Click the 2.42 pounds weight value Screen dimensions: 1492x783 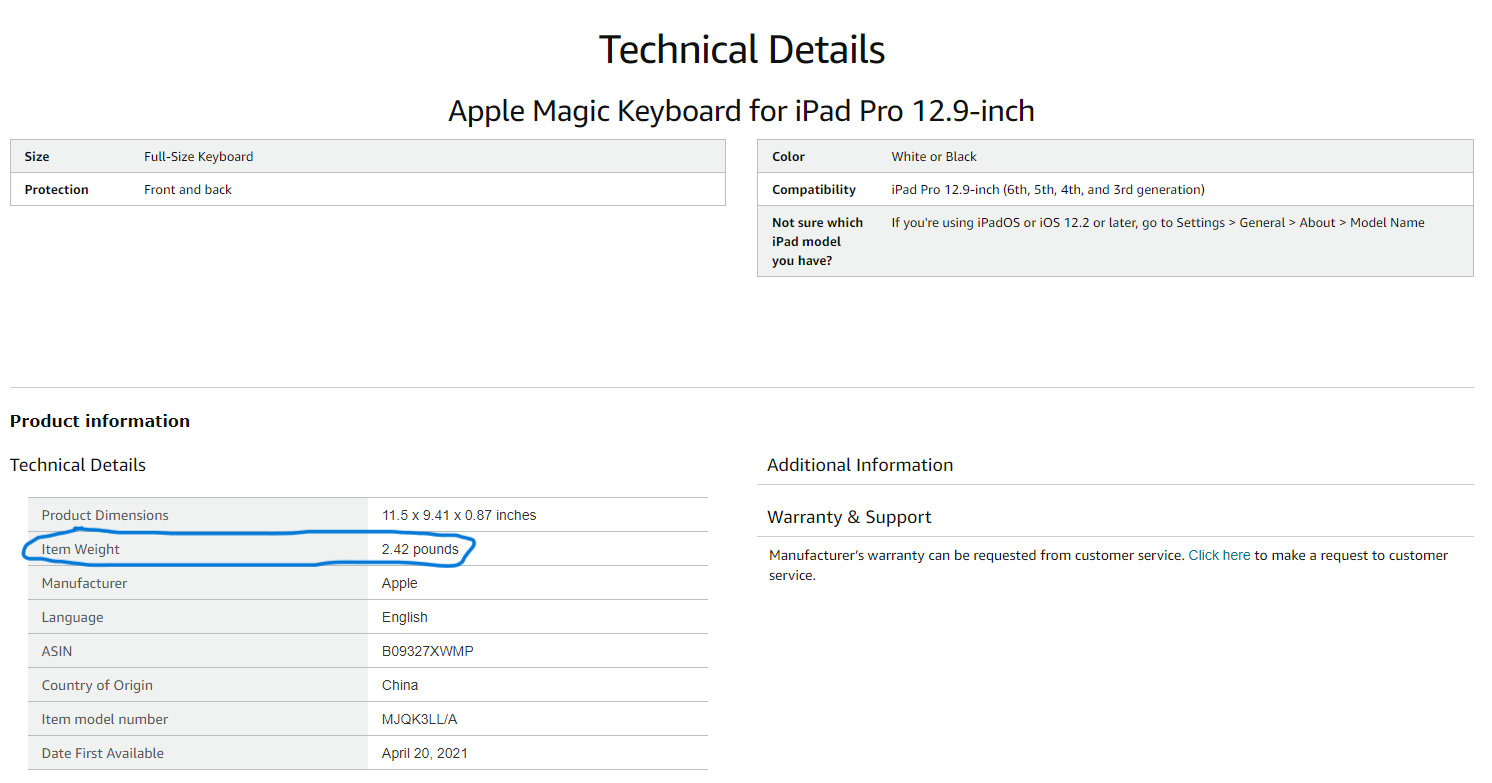pyautogui.click(x=420, y=549)
